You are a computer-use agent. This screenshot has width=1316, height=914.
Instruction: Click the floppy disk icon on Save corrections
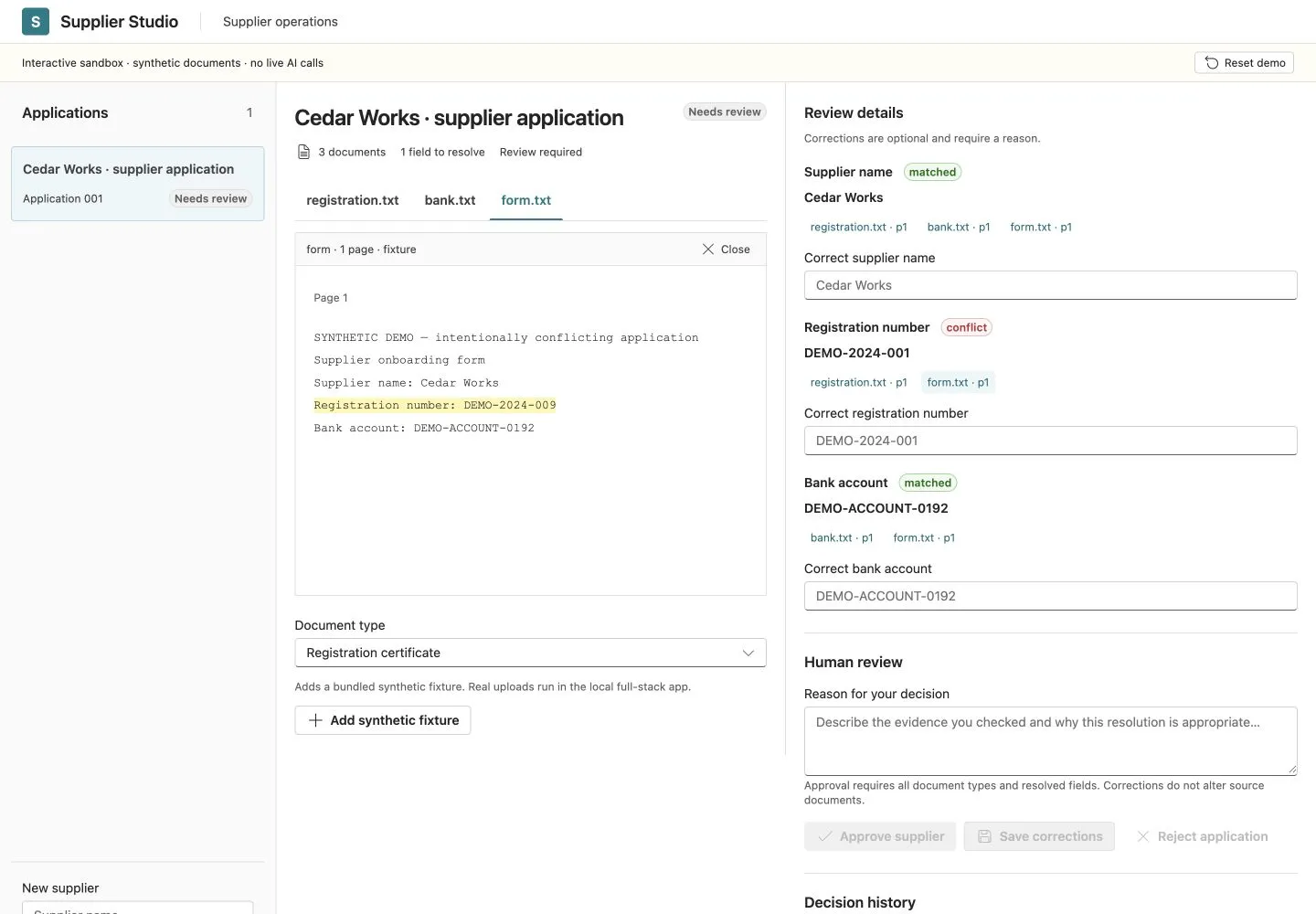click(x=984, y=836)
